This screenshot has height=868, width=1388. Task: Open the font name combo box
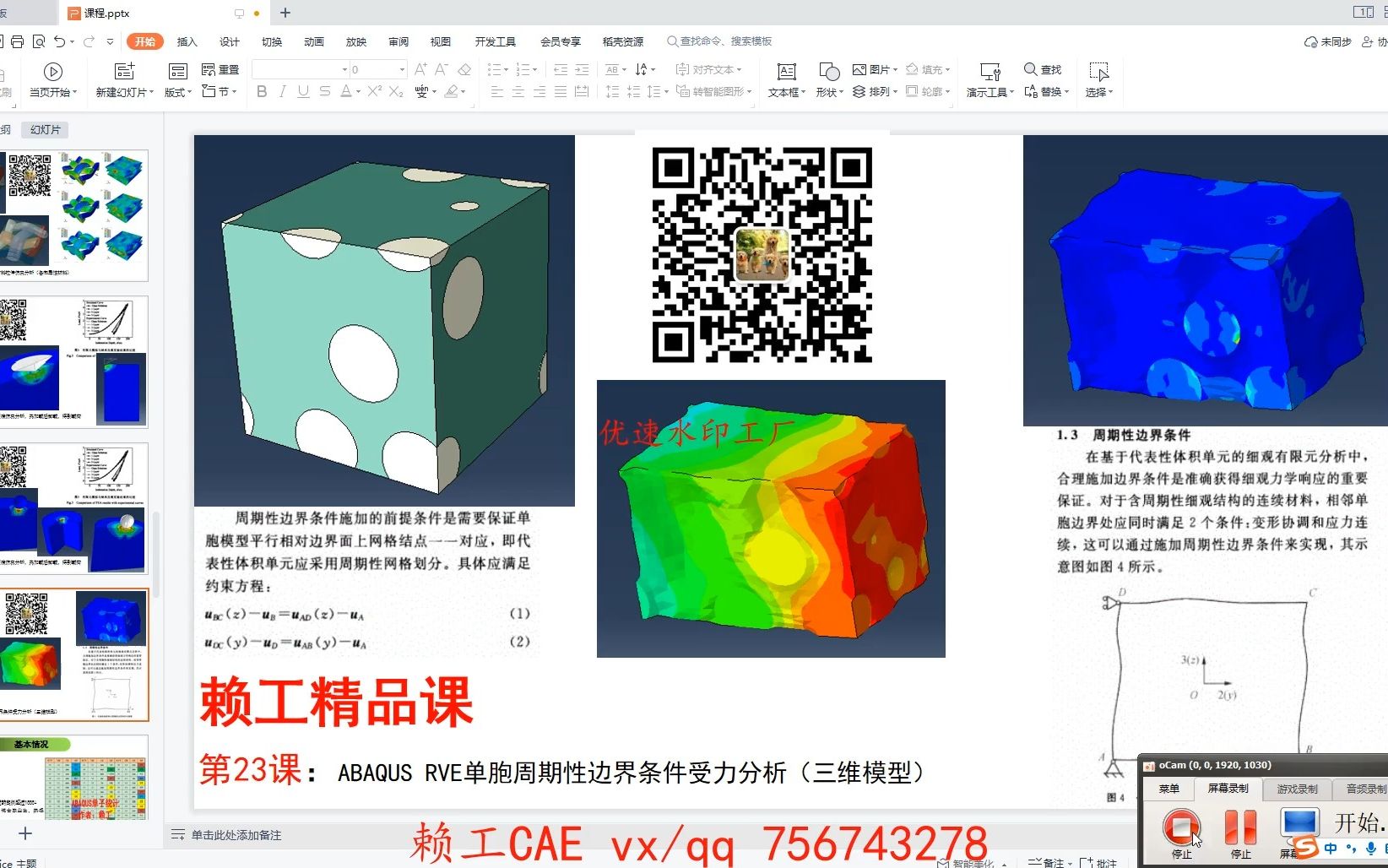pos(301,69)
